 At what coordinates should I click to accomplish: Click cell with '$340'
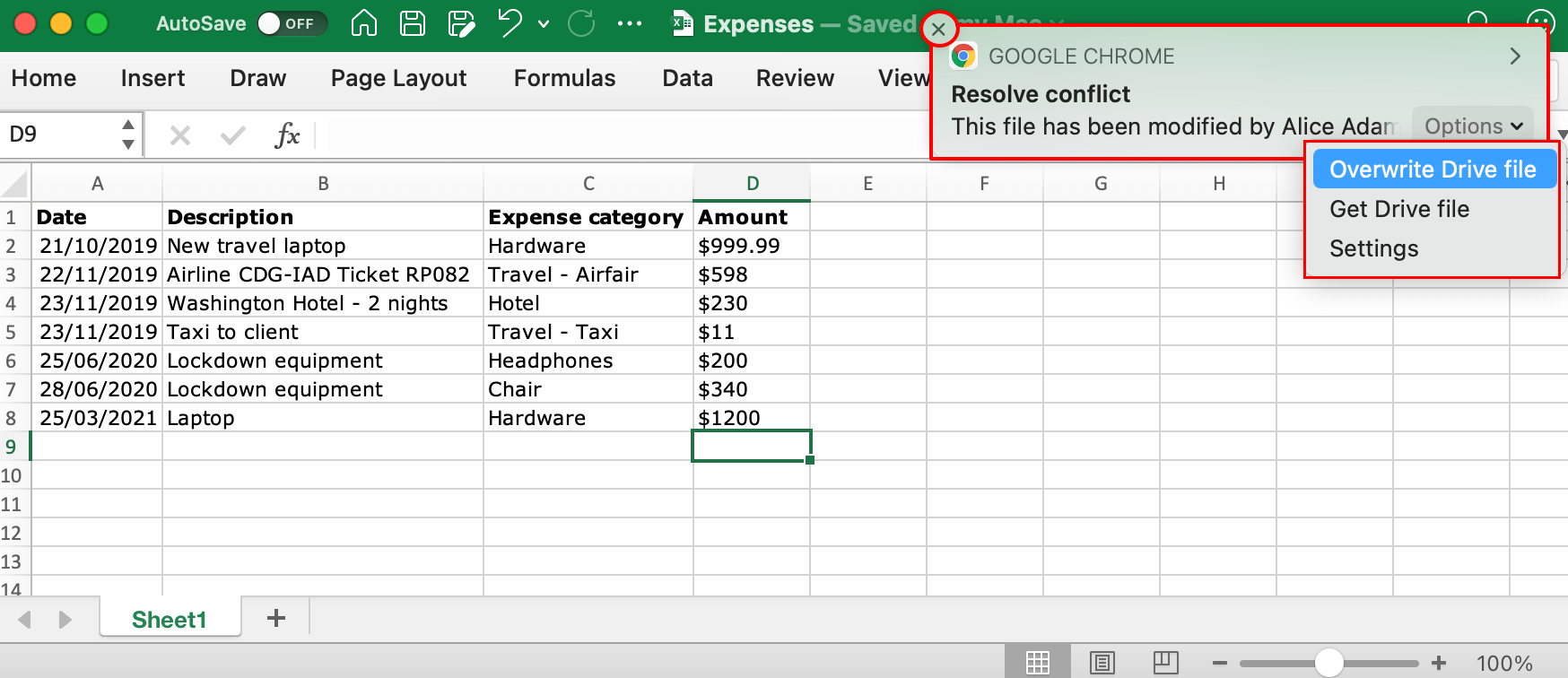(752, 389)
